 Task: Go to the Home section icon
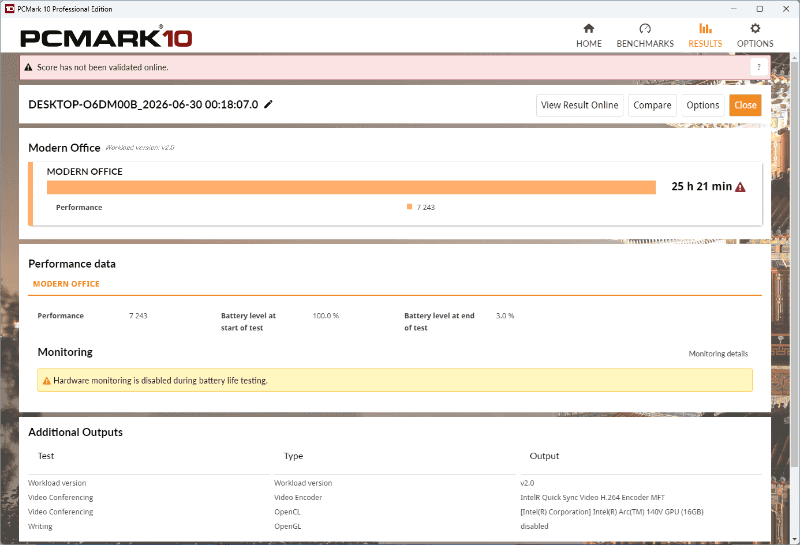(589, 29)
